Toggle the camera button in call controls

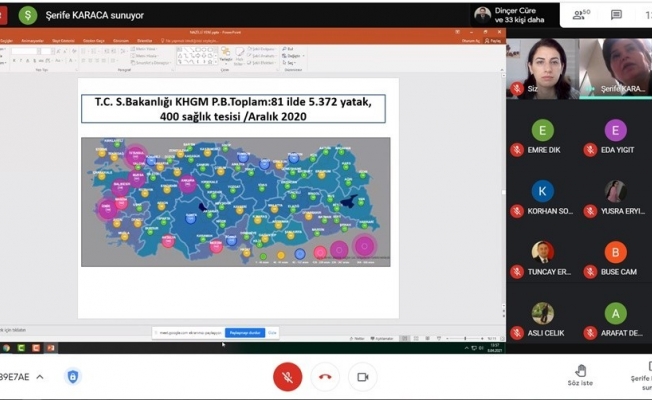(362, 376)
